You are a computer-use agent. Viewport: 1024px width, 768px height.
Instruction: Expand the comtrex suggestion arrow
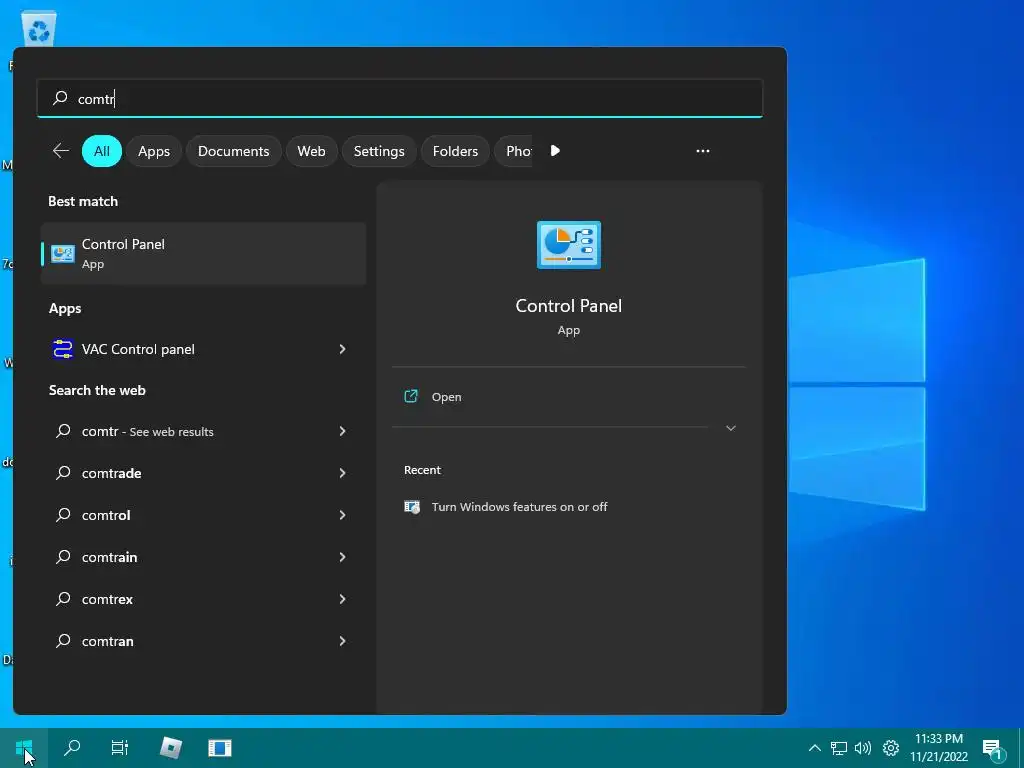[x=342, y=599]
